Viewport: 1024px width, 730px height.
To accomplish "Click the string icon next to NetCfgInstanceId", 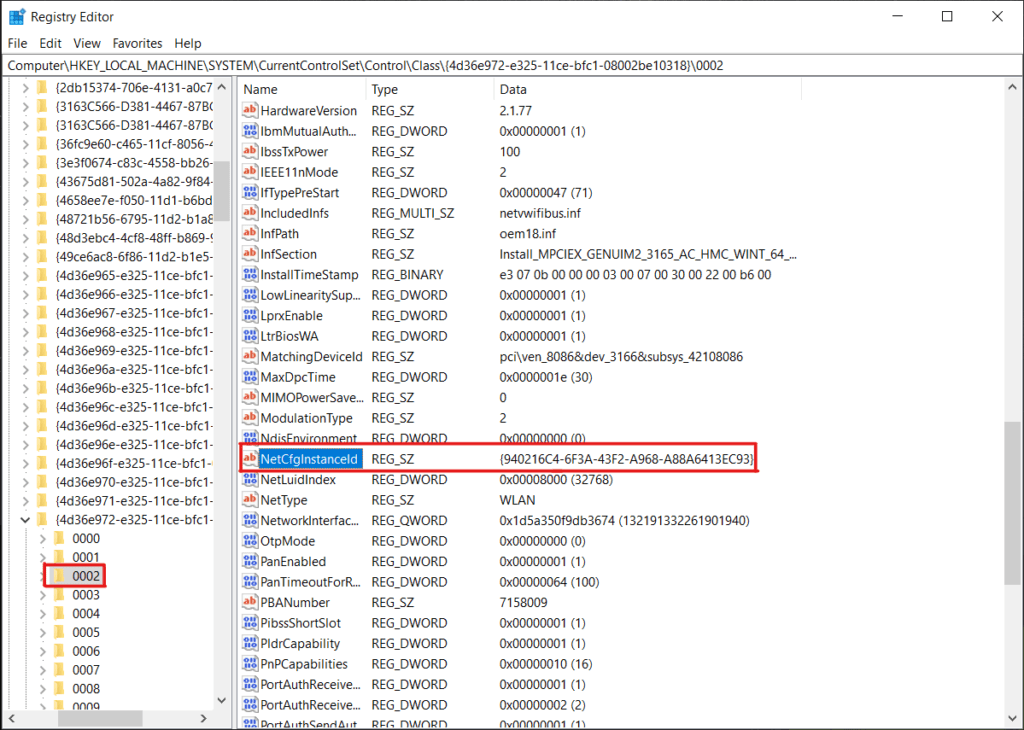I will pos(249,458).
